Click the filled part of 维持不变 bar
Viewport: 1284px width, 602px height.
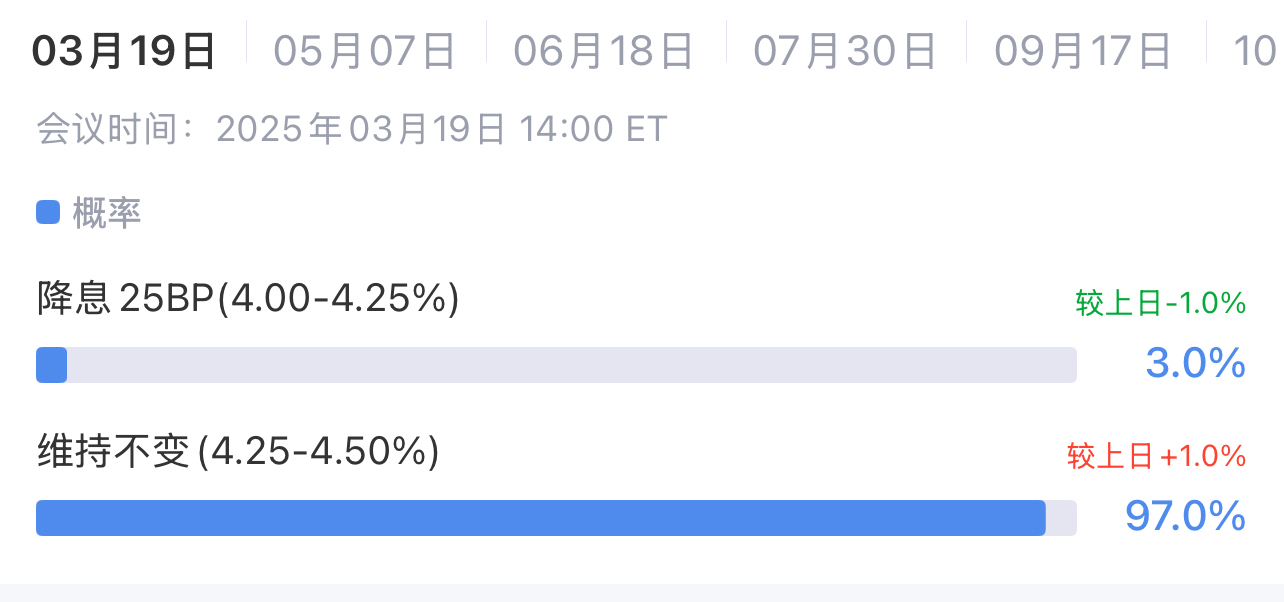tap(541, 518)
